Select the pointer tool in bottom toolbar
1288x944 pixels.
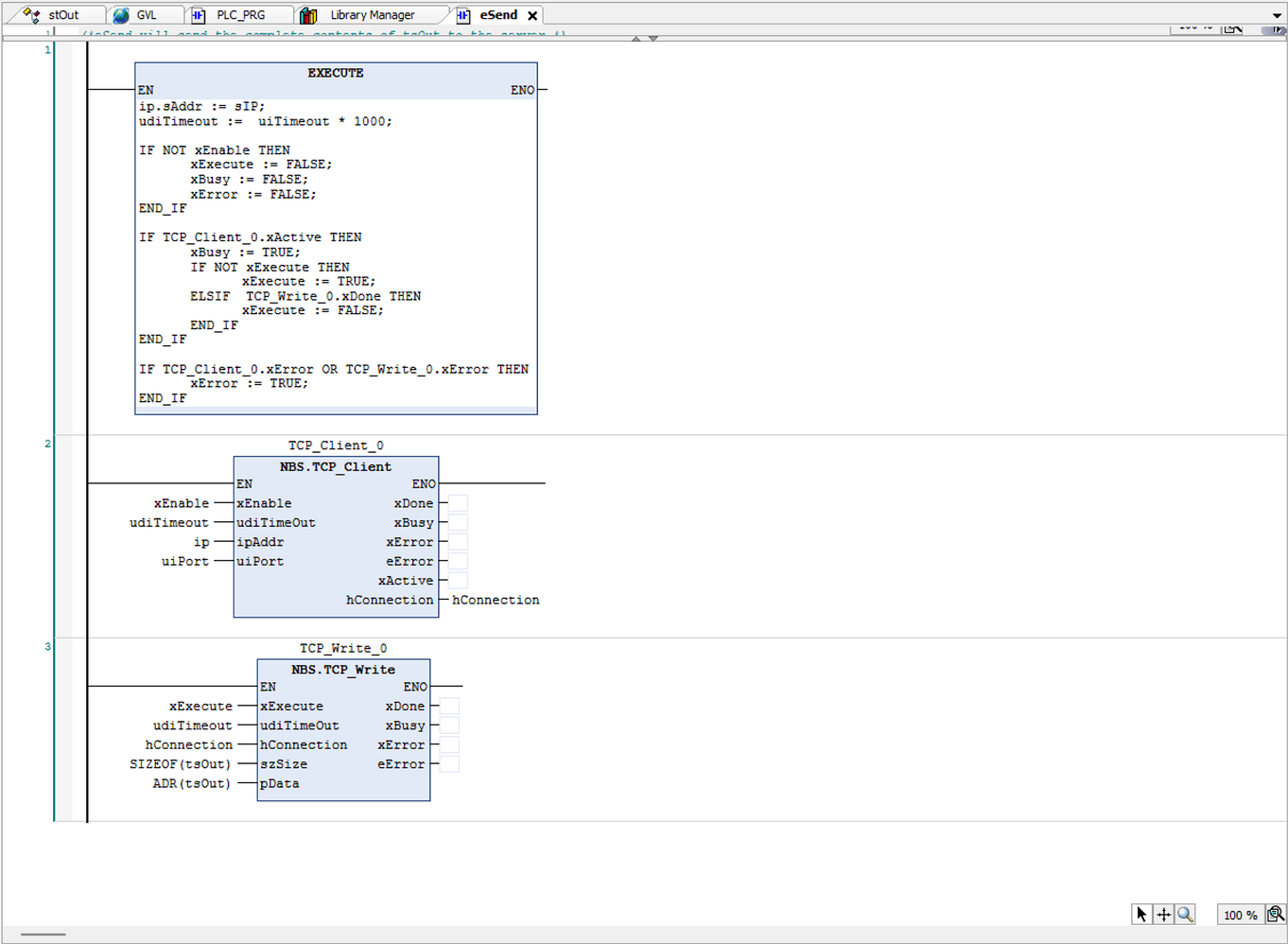click(1140, 914)
